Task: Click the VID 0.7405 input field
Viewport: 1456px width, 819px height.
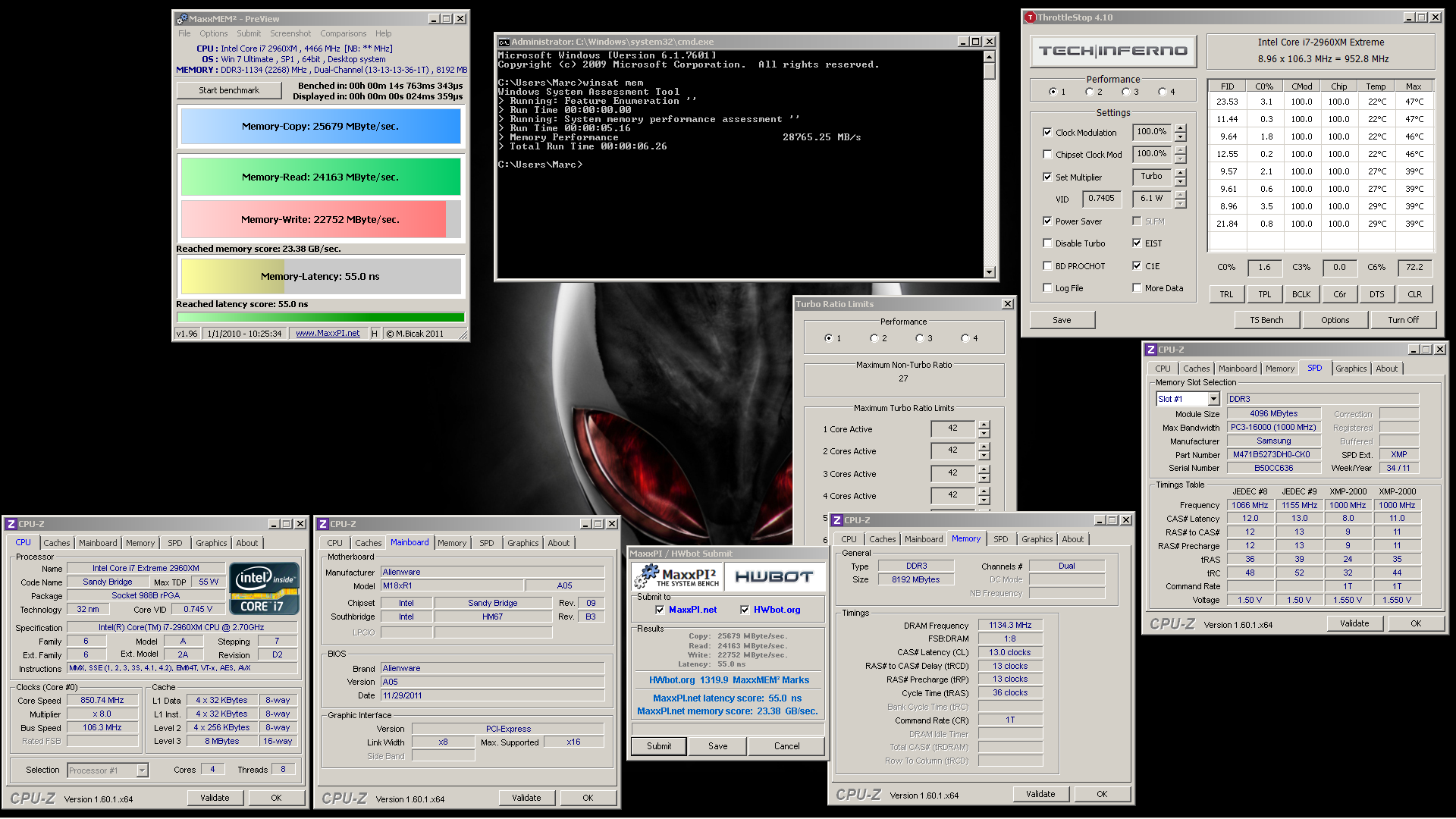Action: point(1101,199)
